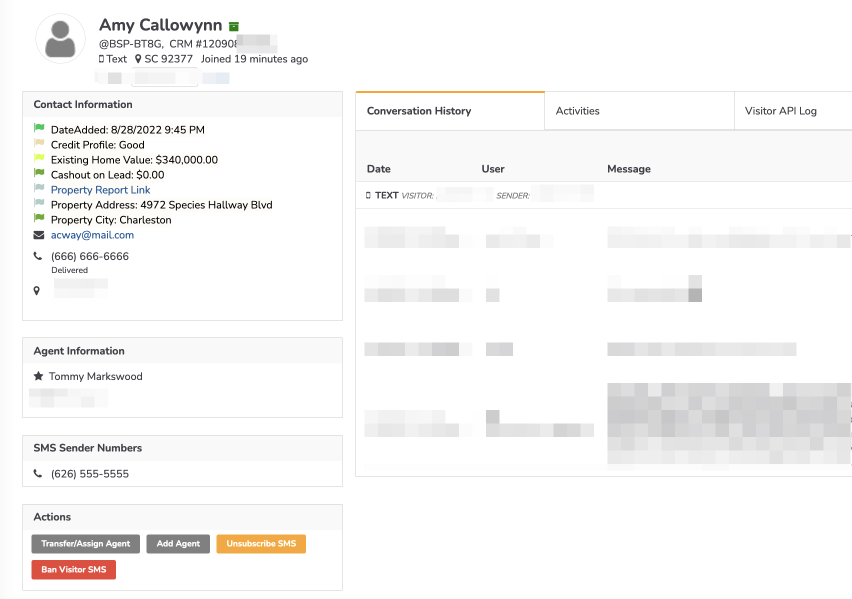The image size is (852, 599).
Task: Click the green archive icon beside Amy Callowynn
Action: click(234, 27)
